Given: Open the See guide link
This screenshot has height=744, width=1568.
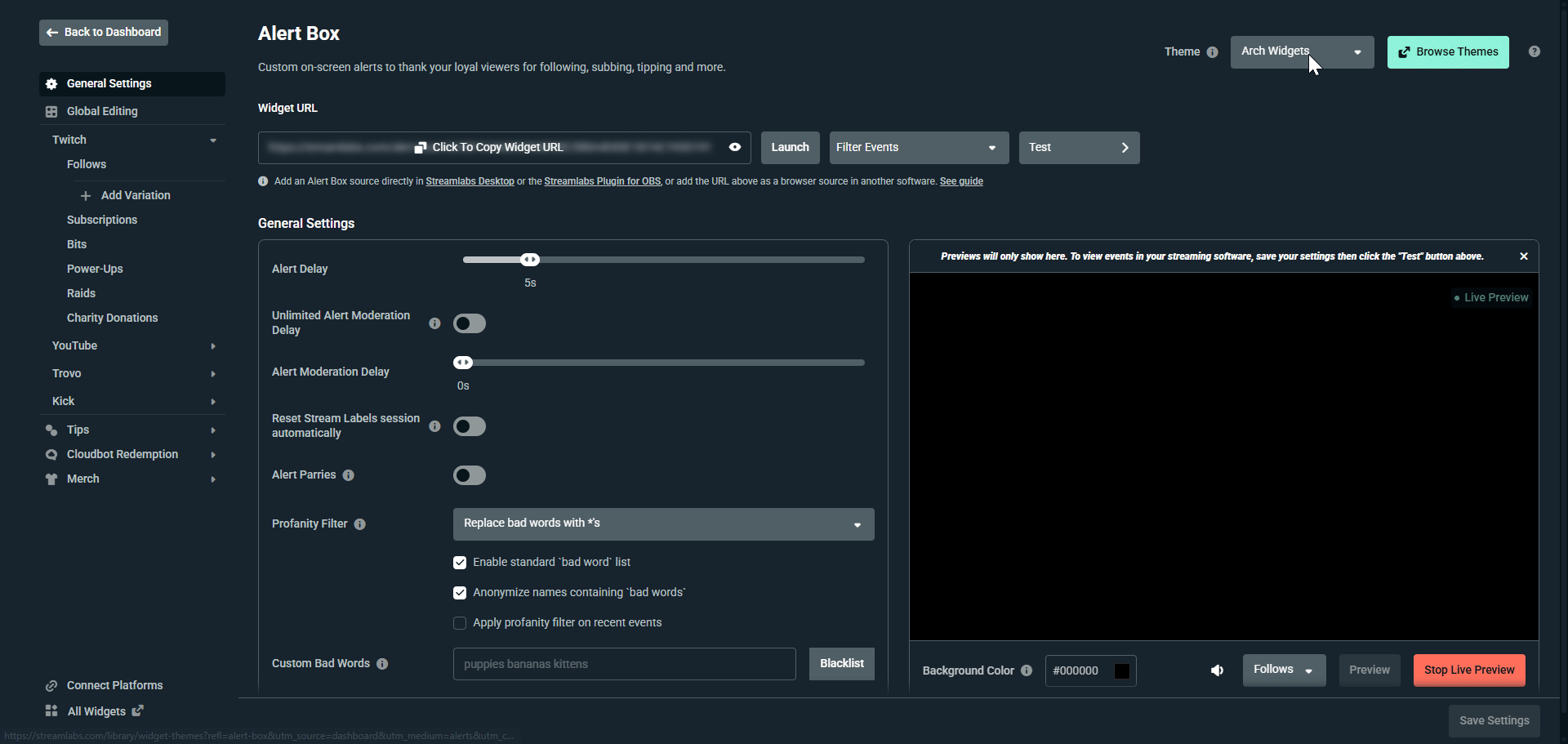Looking at the screenshot, I should pos(961,181).
